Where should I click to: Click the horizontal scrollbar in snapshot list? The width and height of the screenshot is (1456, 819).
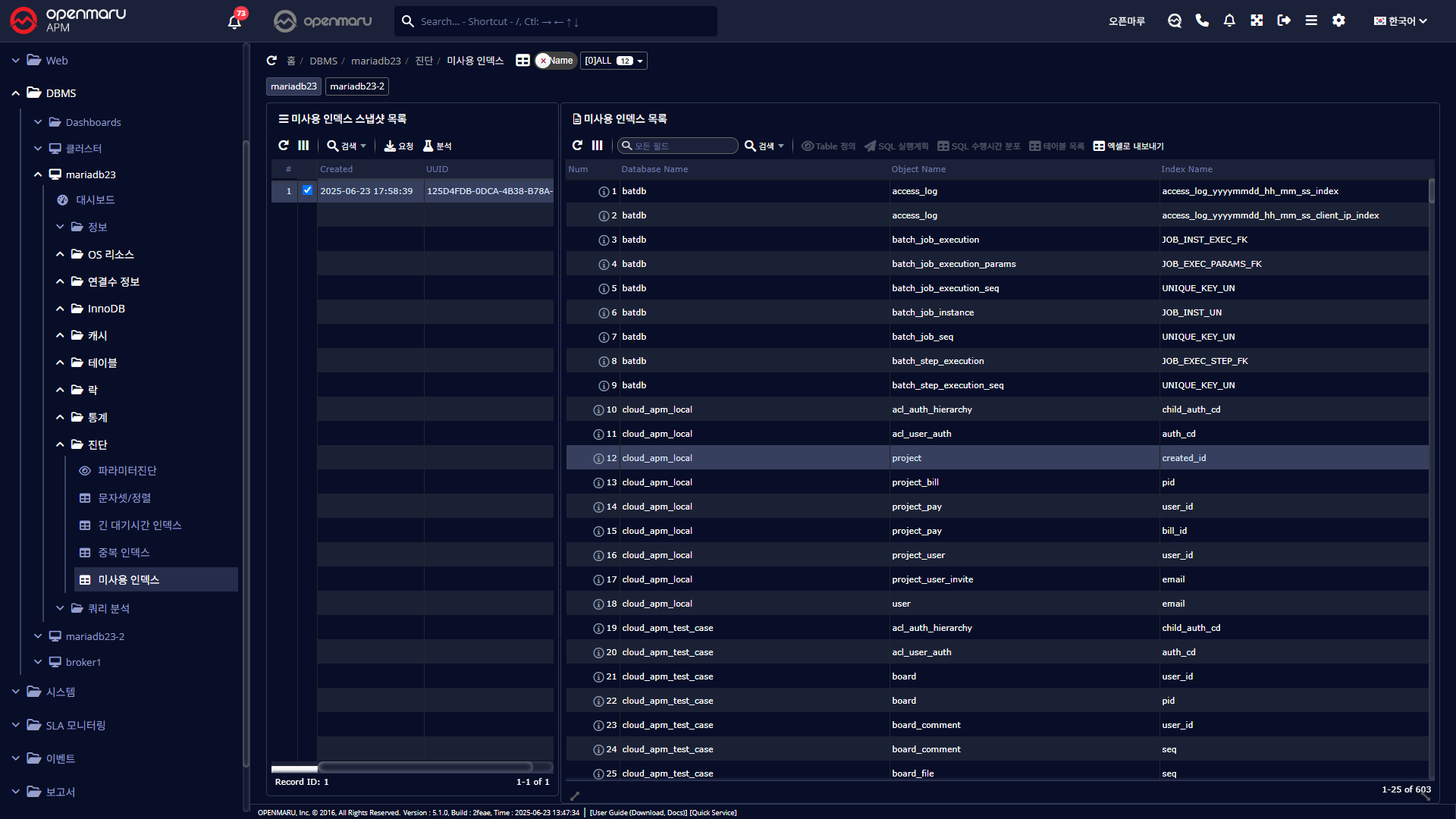pos(425,767)
